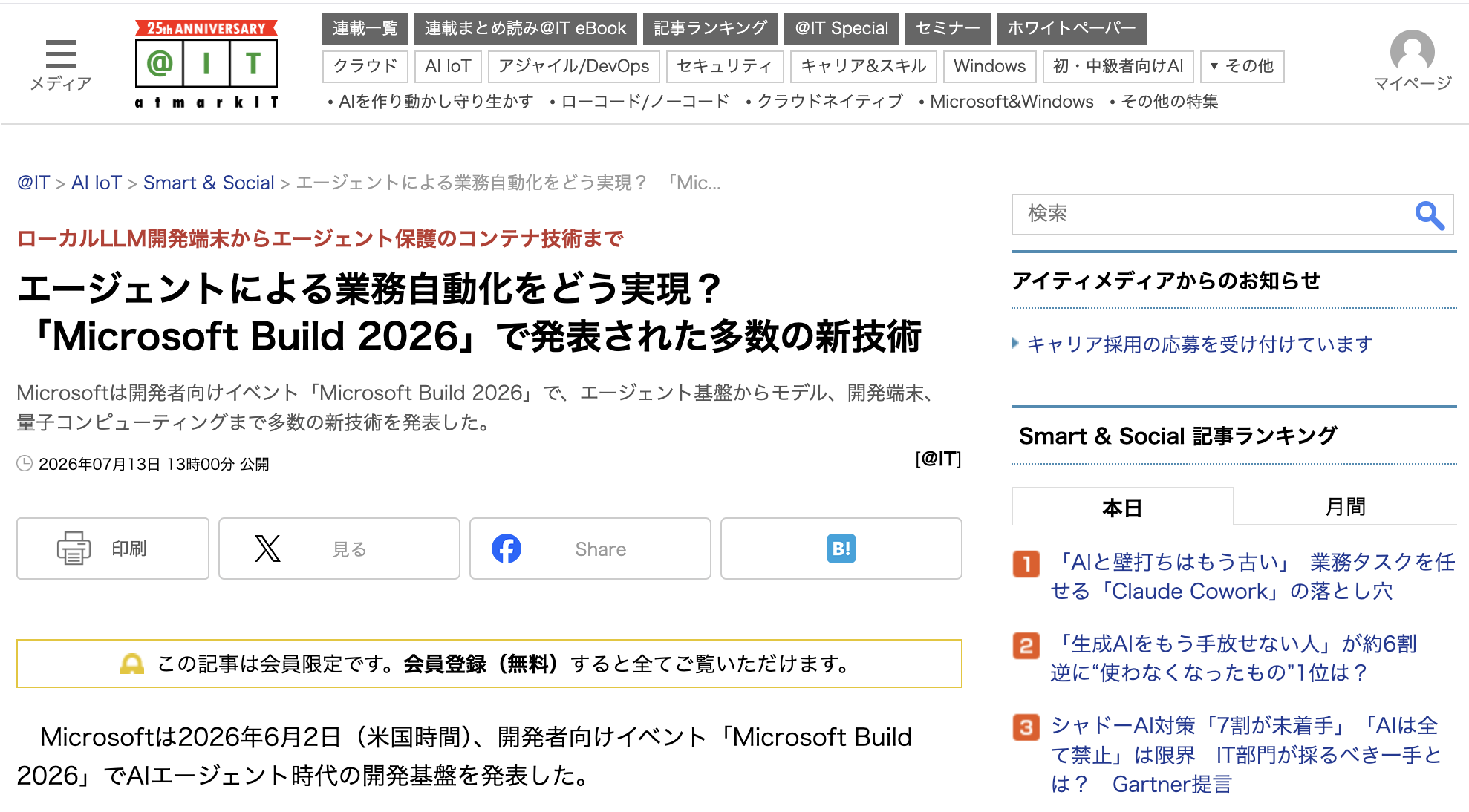Click the マイページ label text
Viewport: 1469px width, 812px height.
[x=1413, y=83]
